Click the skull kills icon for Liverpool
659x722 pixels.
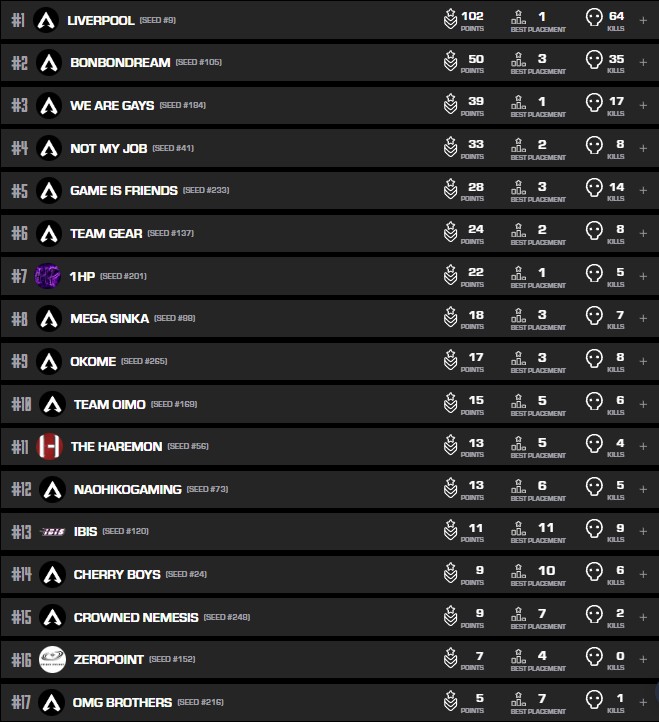(594, 19)
